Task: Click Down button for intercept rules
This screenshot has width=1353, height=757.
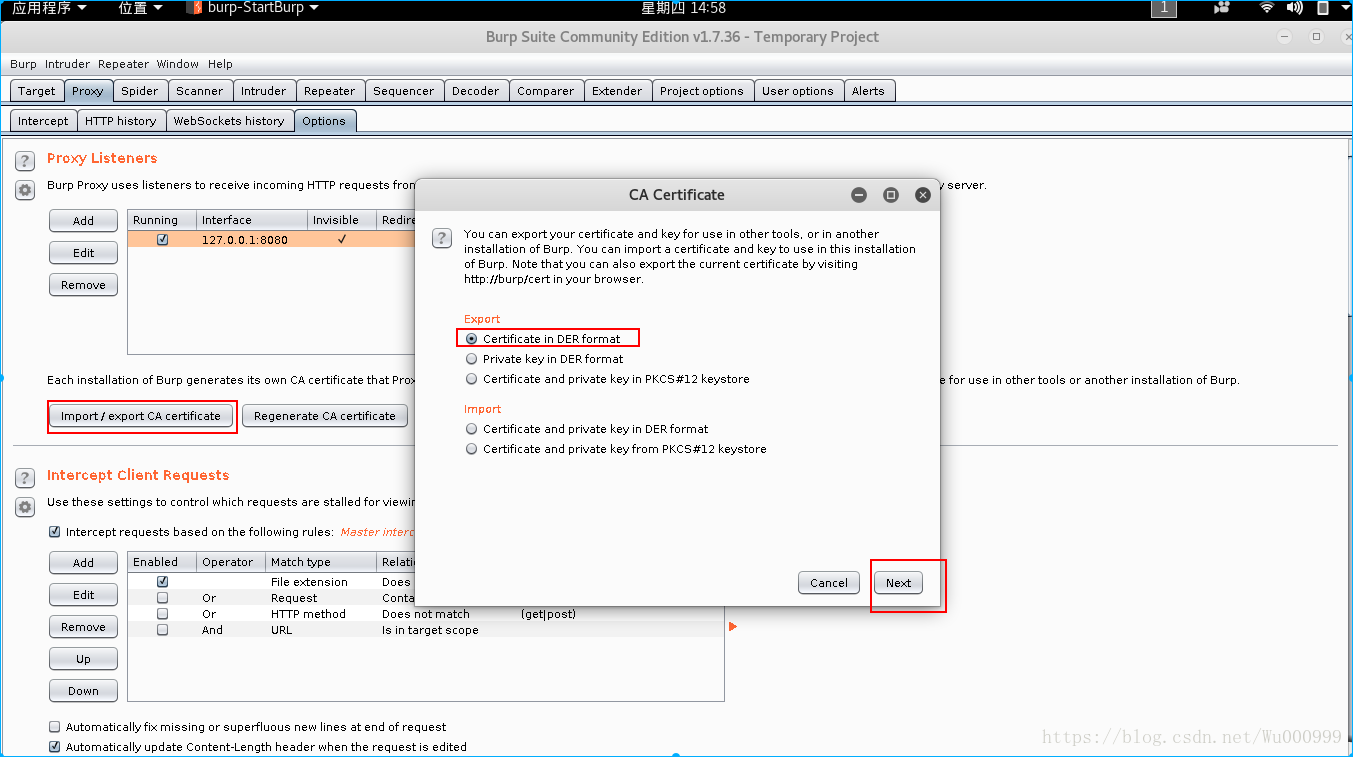Action: click(x=83, y=691)
